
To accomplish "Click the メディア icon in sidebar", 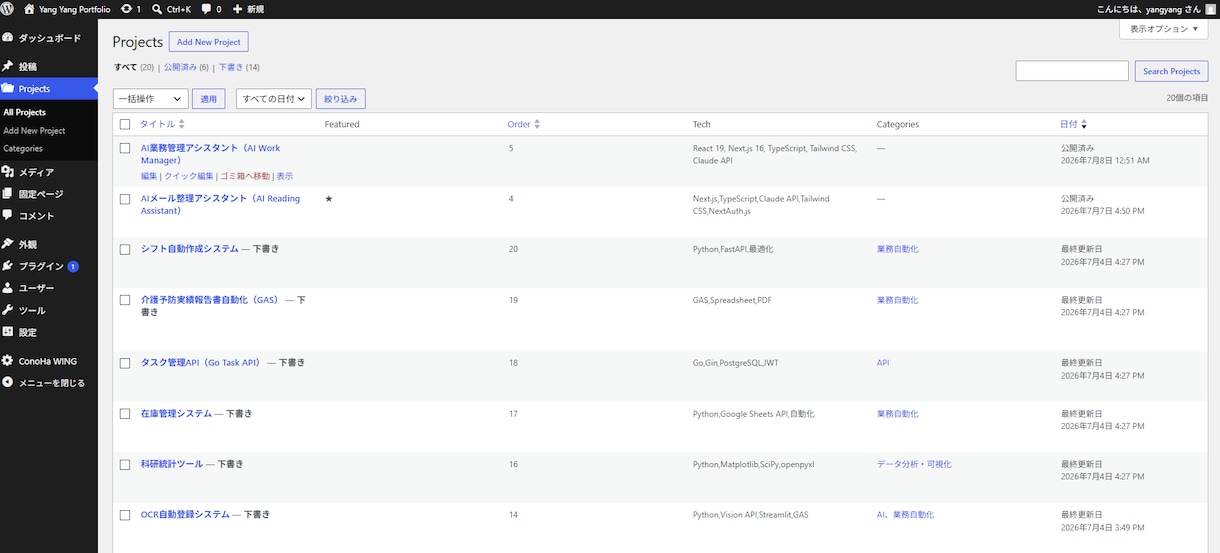I will pyautogui.click(x=8, y=172).
